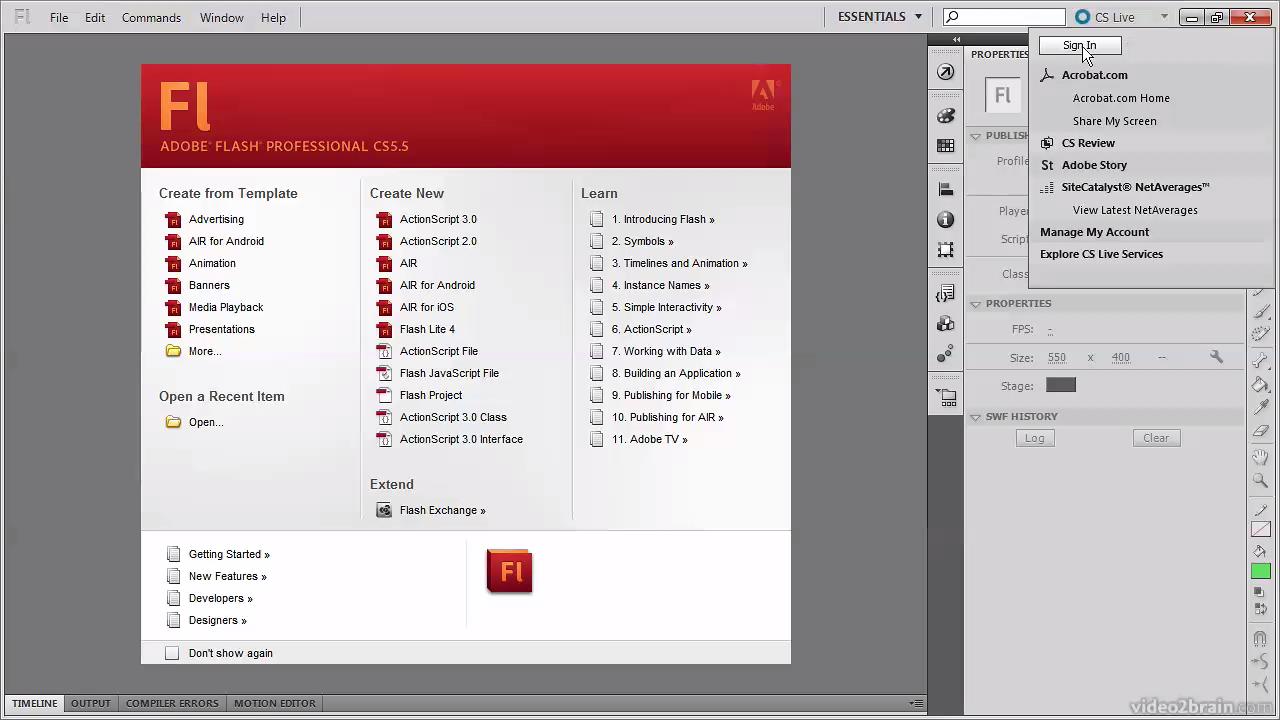Select the Hand tool
This screenshot has width=1280, height=720.
[1261, 457]
